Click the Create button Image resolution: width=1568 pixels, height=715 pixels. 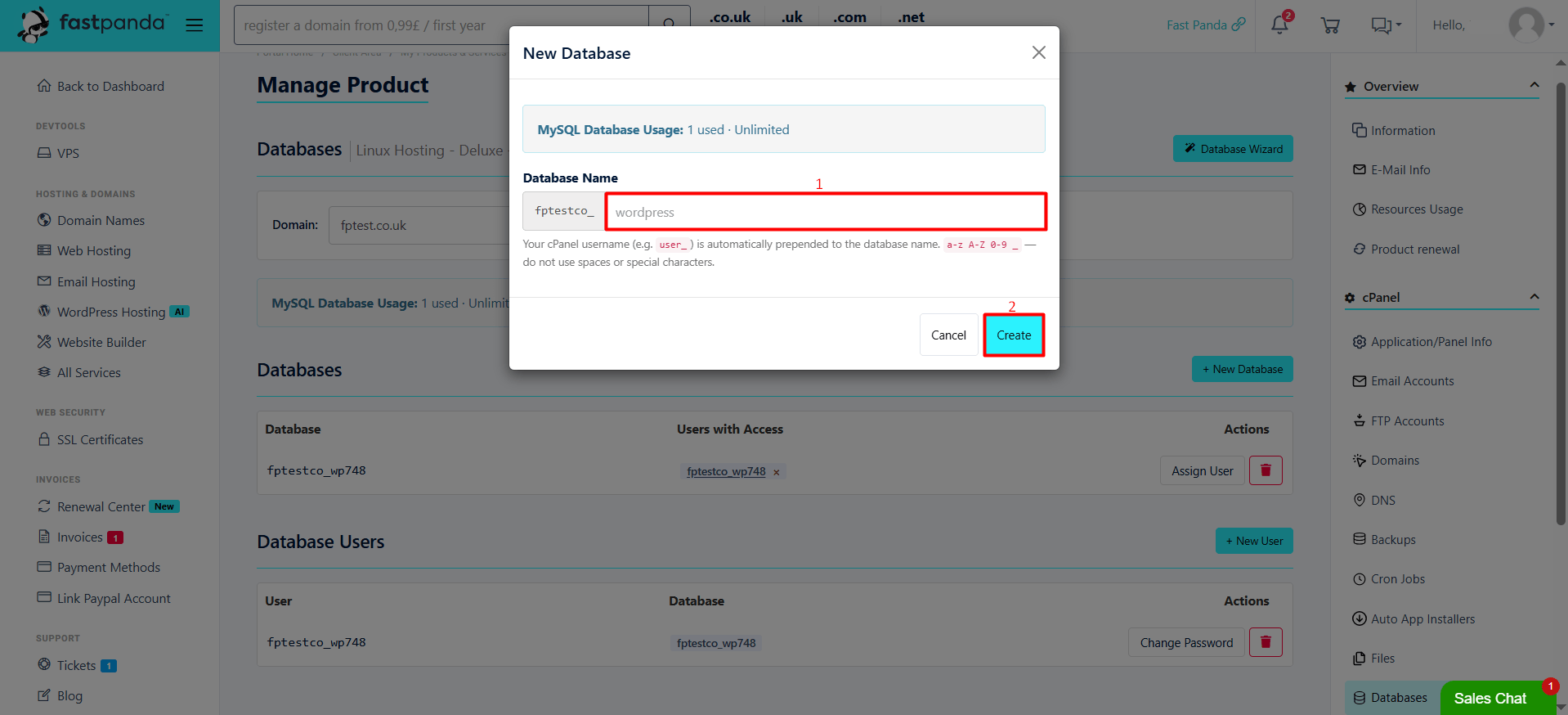click(1014, 335)
